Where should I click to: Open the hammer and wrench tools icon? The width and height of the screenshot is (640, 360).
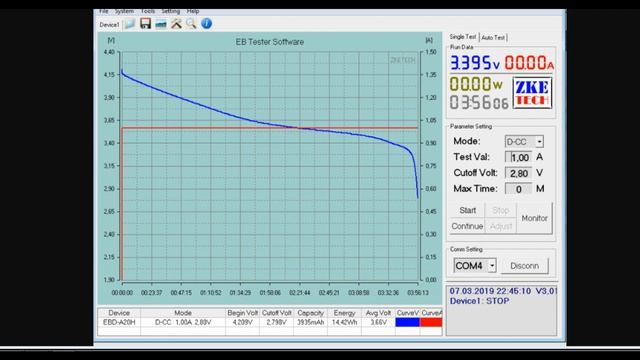coord(176,24)
